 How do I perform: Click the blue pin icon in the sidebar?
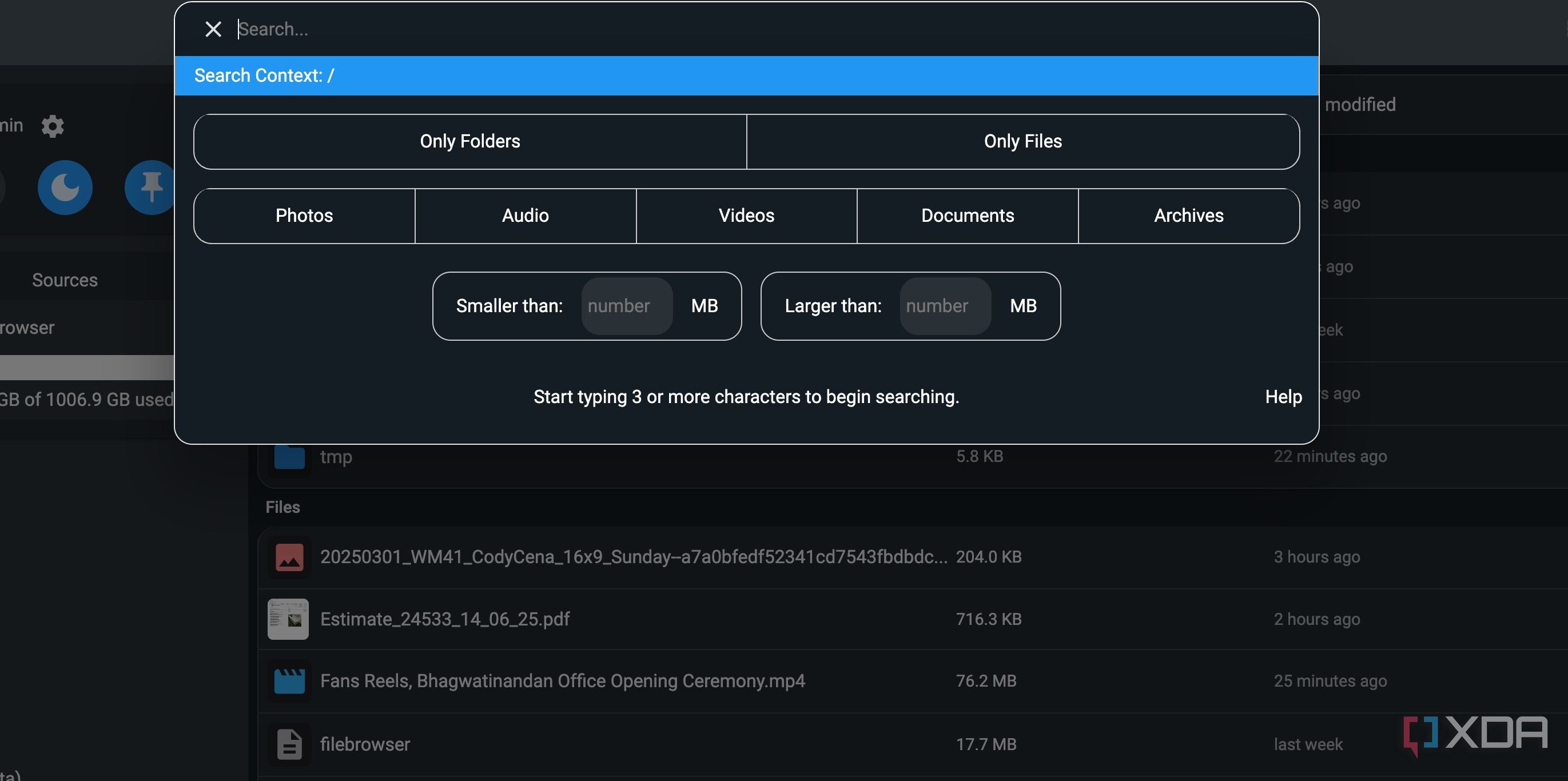pos(150,188)
